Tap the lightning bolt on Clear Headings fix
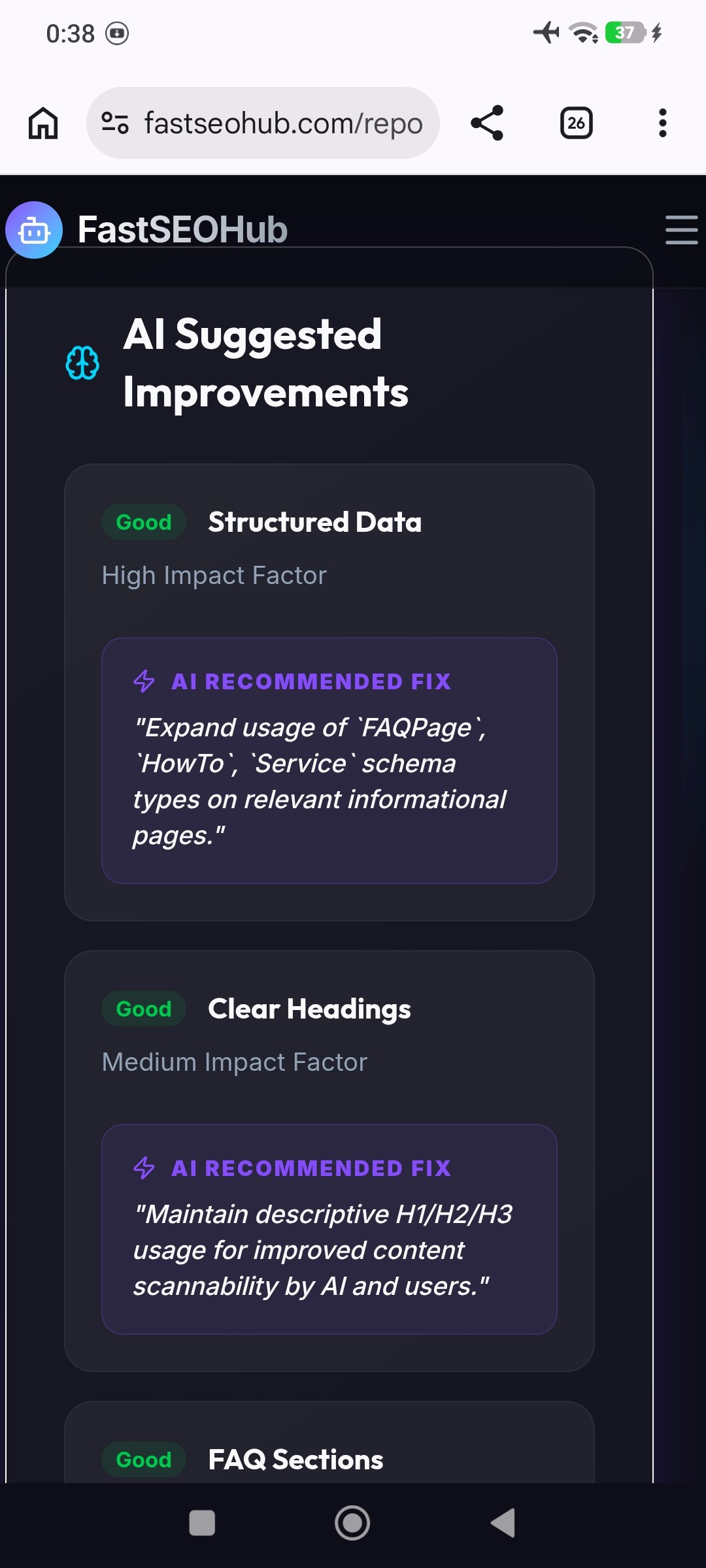 (145, 1169)
